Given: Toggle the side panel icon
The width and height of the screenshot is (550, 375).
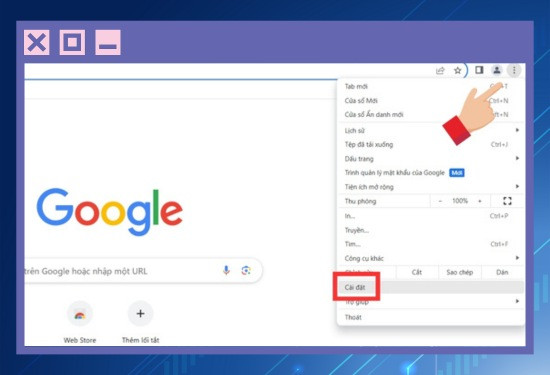Looking at the screenshot, I should tap(479, 70).
